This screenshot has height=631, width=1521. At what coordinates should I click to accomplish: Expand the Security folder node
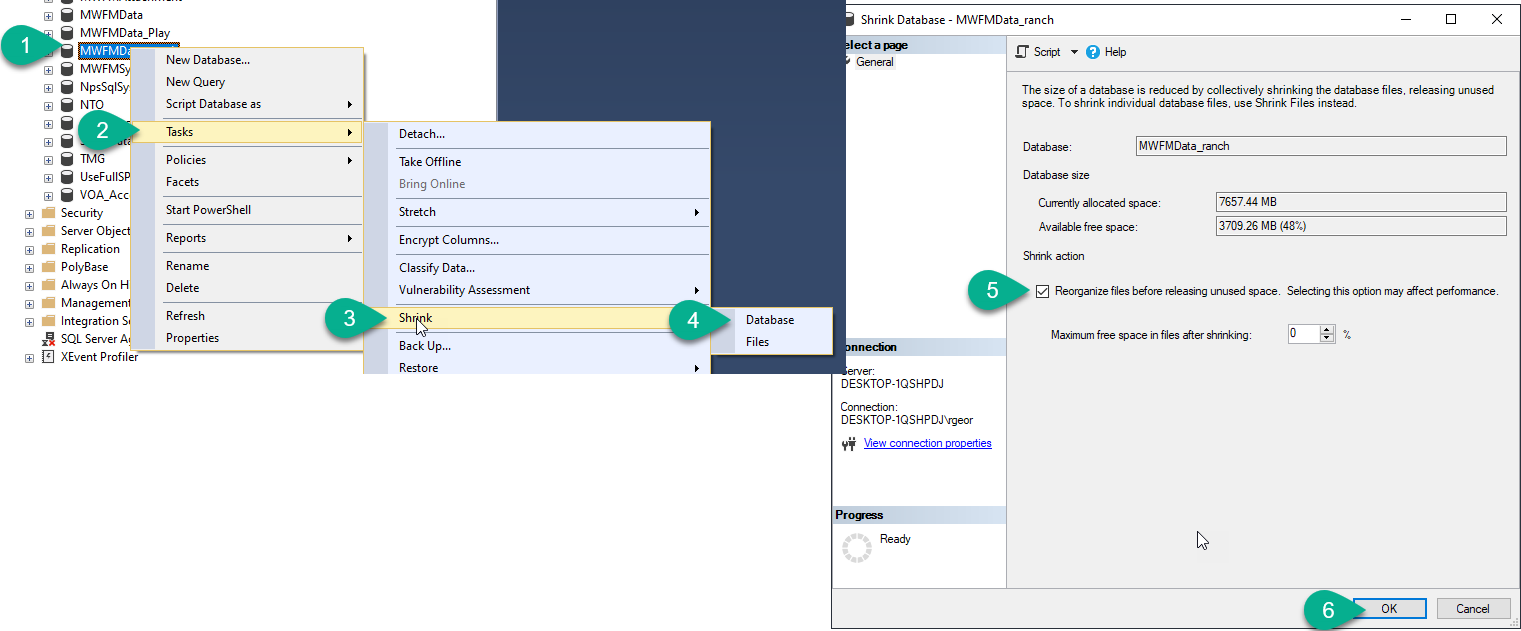point(29,214)
